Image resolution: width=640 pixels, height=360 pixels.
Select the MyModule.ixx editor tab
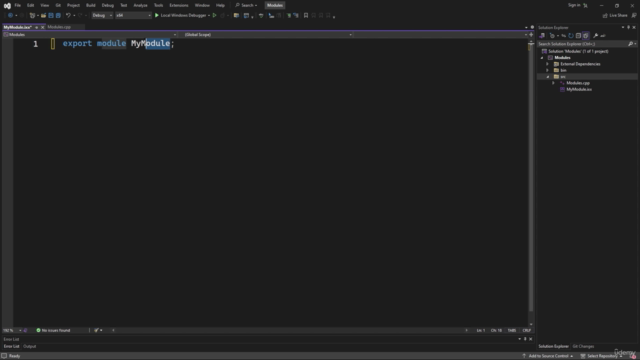tap(18, 27)
